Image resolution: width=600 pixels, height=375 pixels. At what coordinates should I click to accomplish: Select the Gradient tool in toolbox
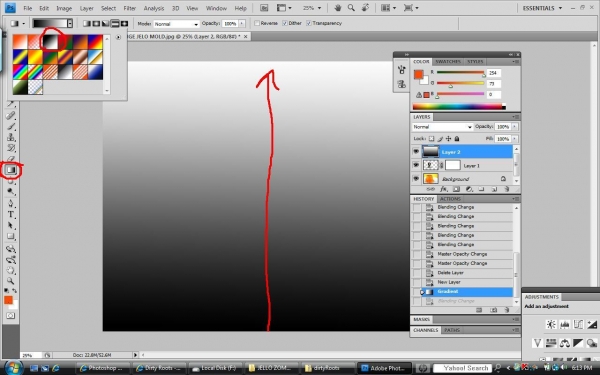(11, 170)
